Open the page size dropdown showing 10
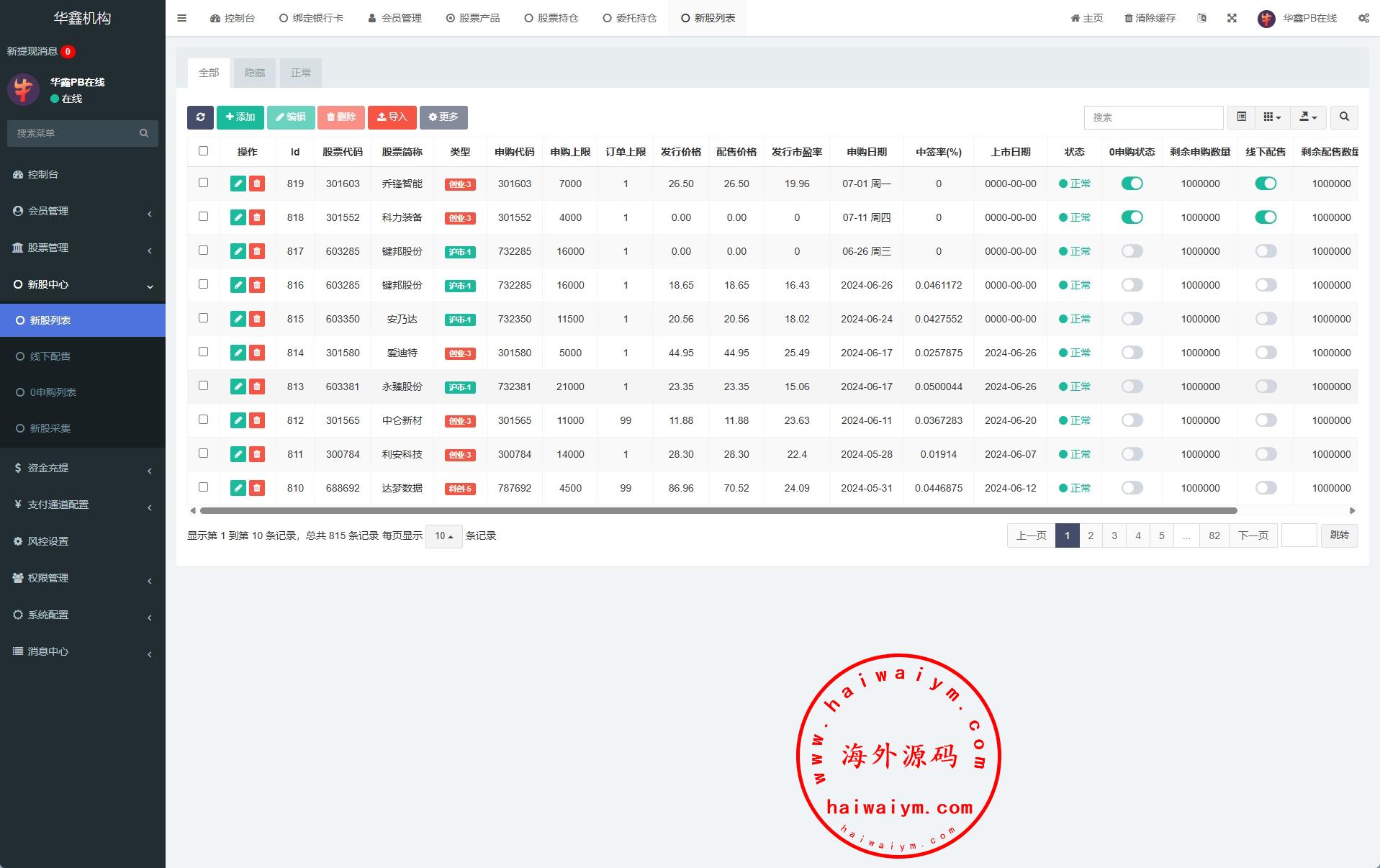Image resolution: width=1380 pixels, height=868 pixels. [443, 536]
